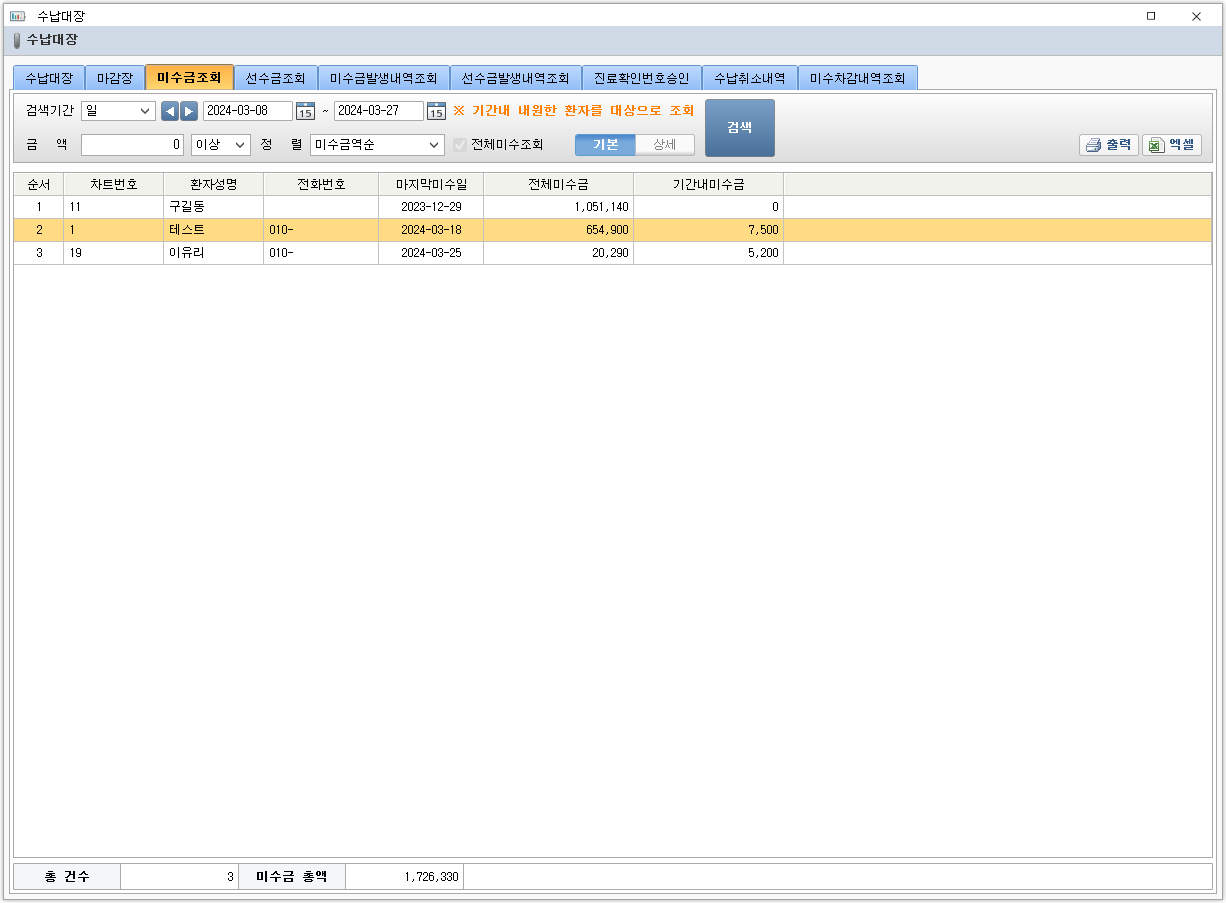Click the next period arrow icon
This screenshot has width=1226, height=903.
[189, 111]
